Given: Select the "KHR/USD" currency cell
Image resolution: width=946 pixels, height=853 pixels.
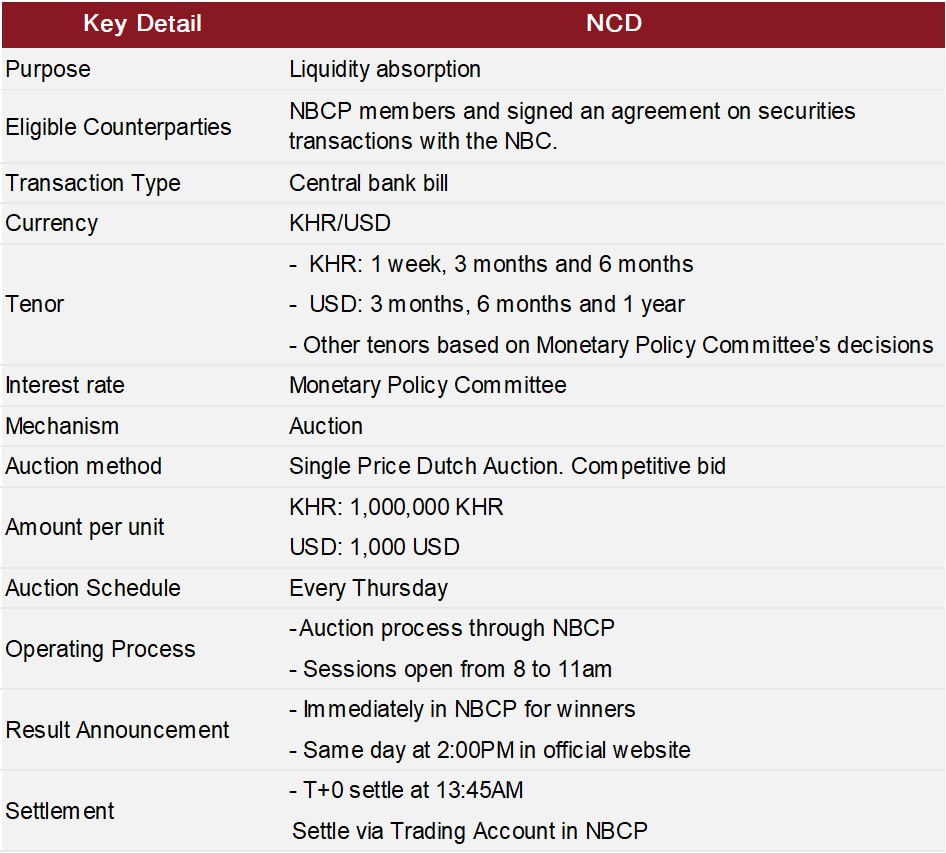Looking at the screenshot, I should [x=339, y=223].
